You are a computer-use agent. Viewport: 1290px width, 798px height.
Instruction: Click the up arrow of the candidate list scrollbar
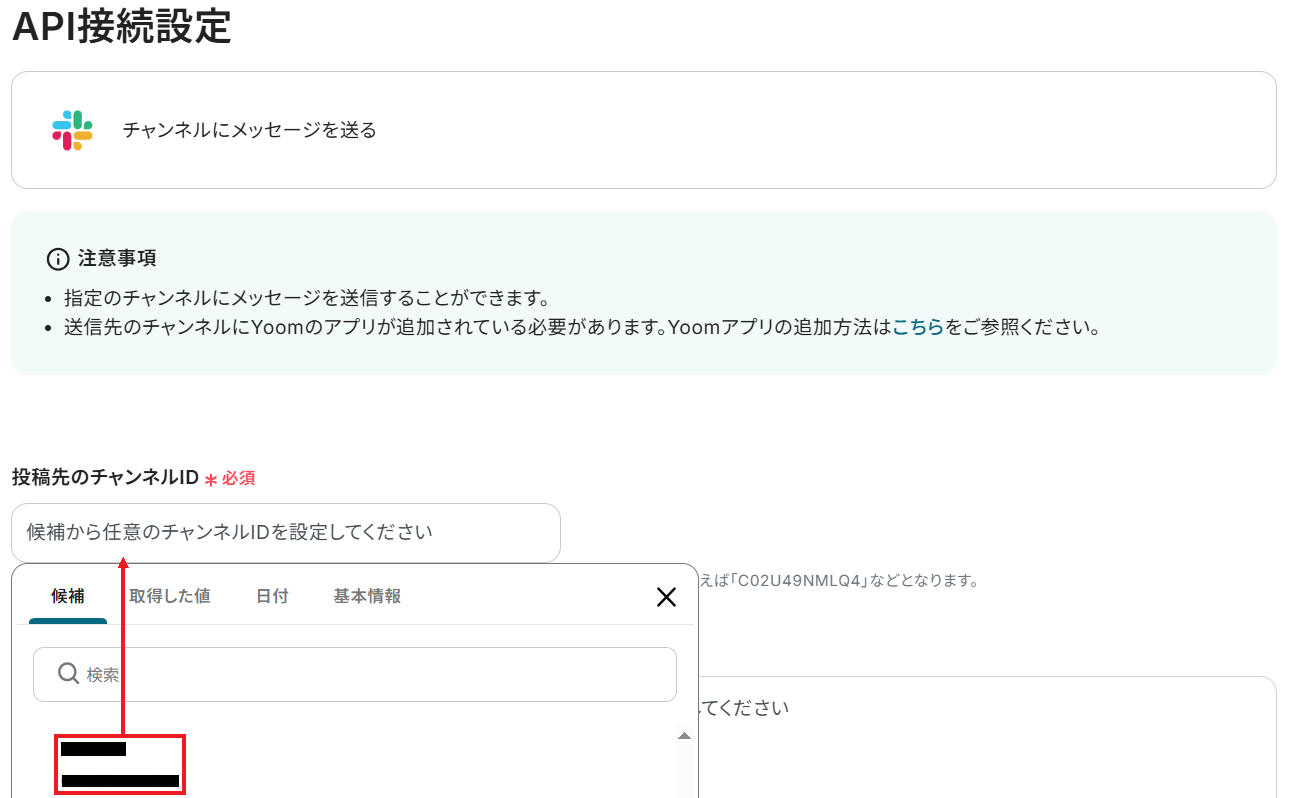[x=684, y=736]
